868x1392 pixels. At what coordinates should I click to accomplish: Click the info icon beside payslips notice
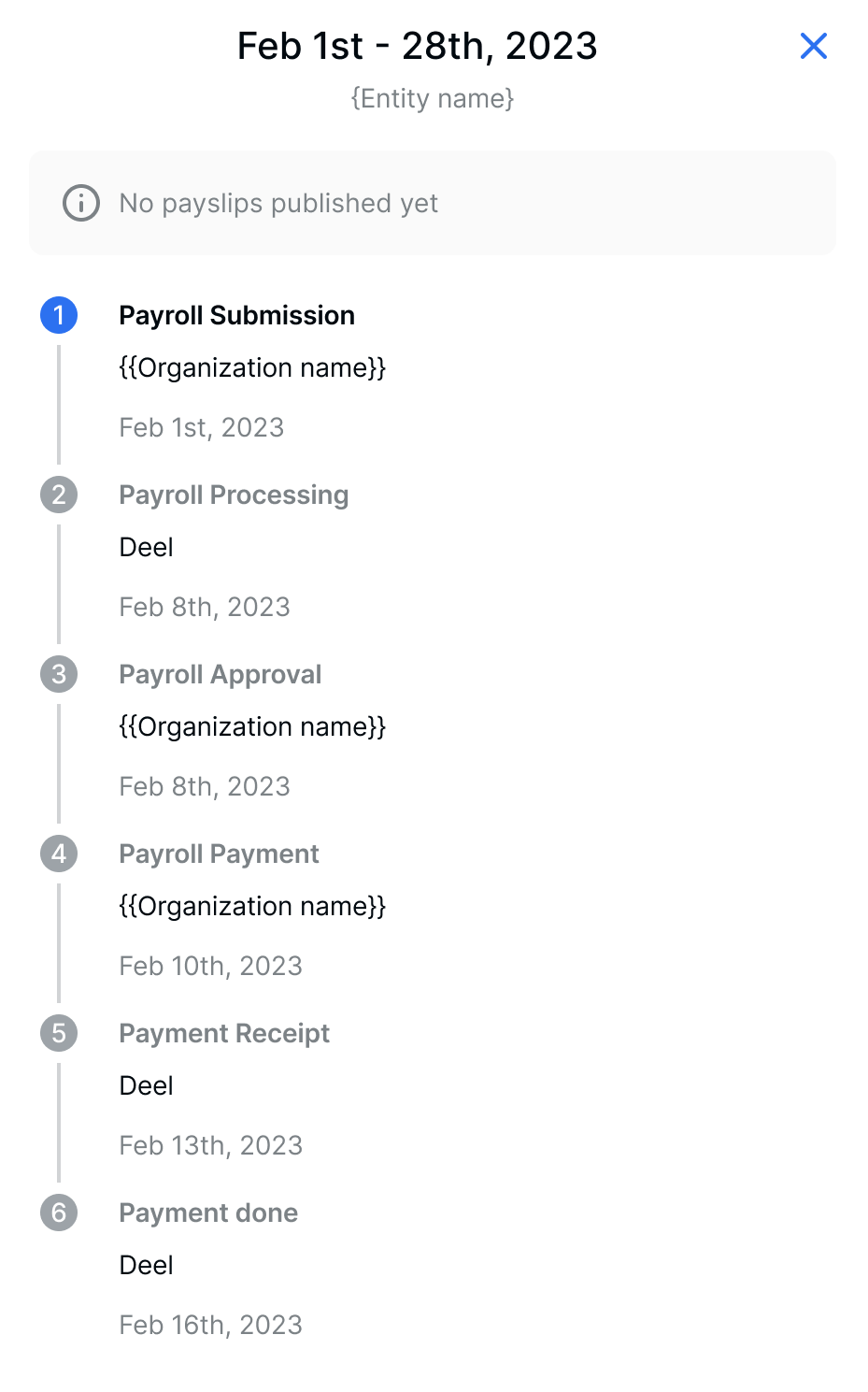tap(81, 203)
